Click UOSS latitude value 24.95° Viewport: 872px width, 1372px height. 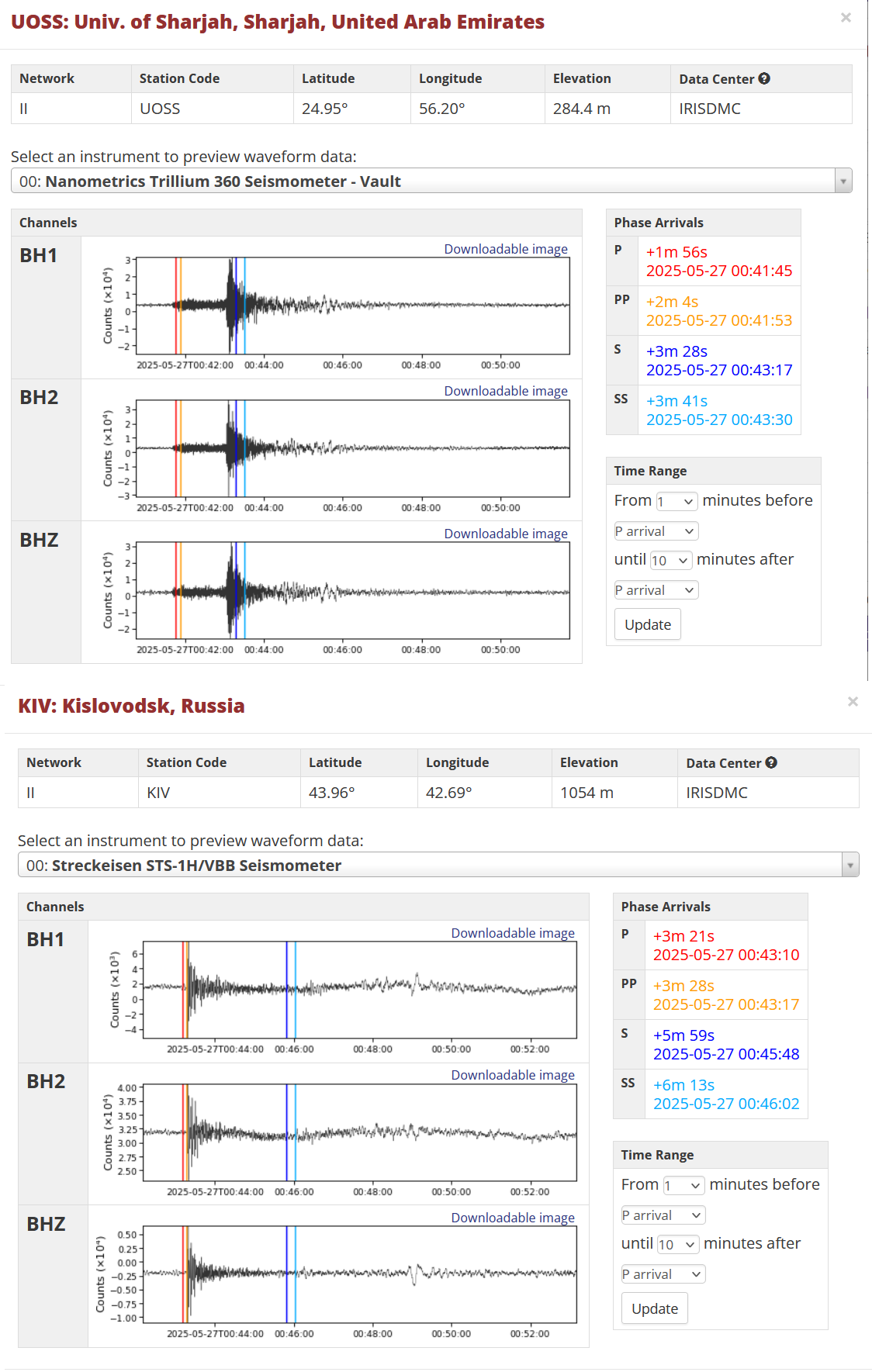point(325,109)
